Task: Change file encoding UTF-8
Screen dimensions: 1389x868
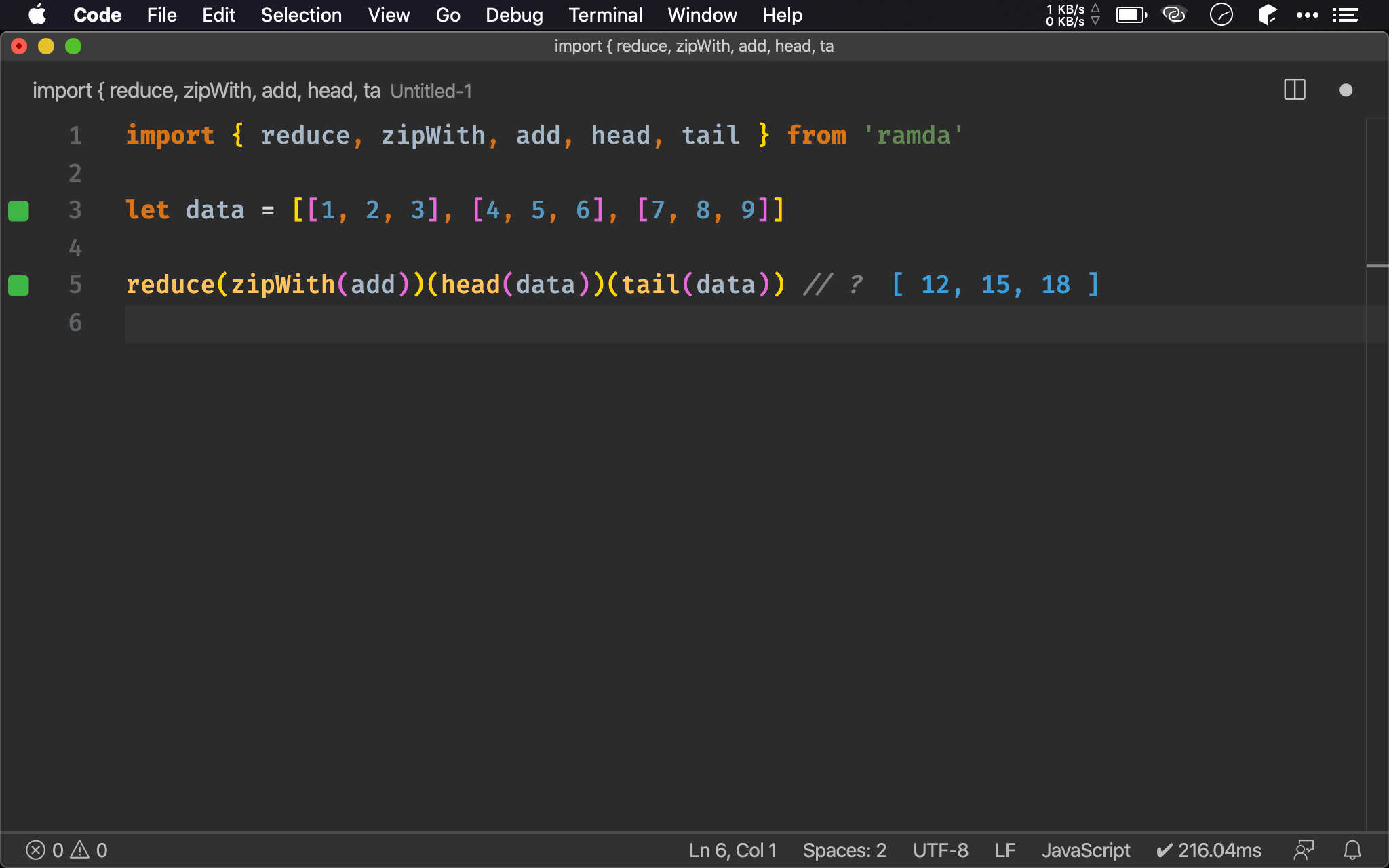Action: [940, 850]
